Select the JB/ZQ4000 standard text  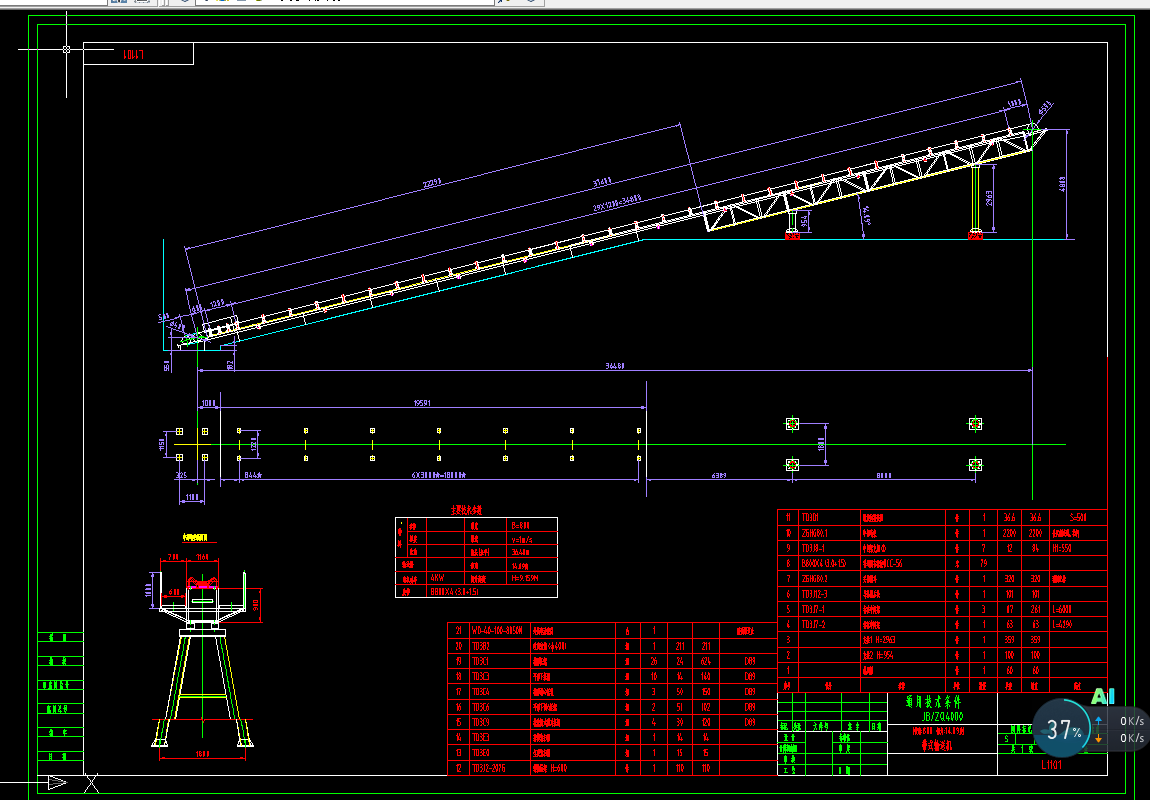click(x=942, y=716)
